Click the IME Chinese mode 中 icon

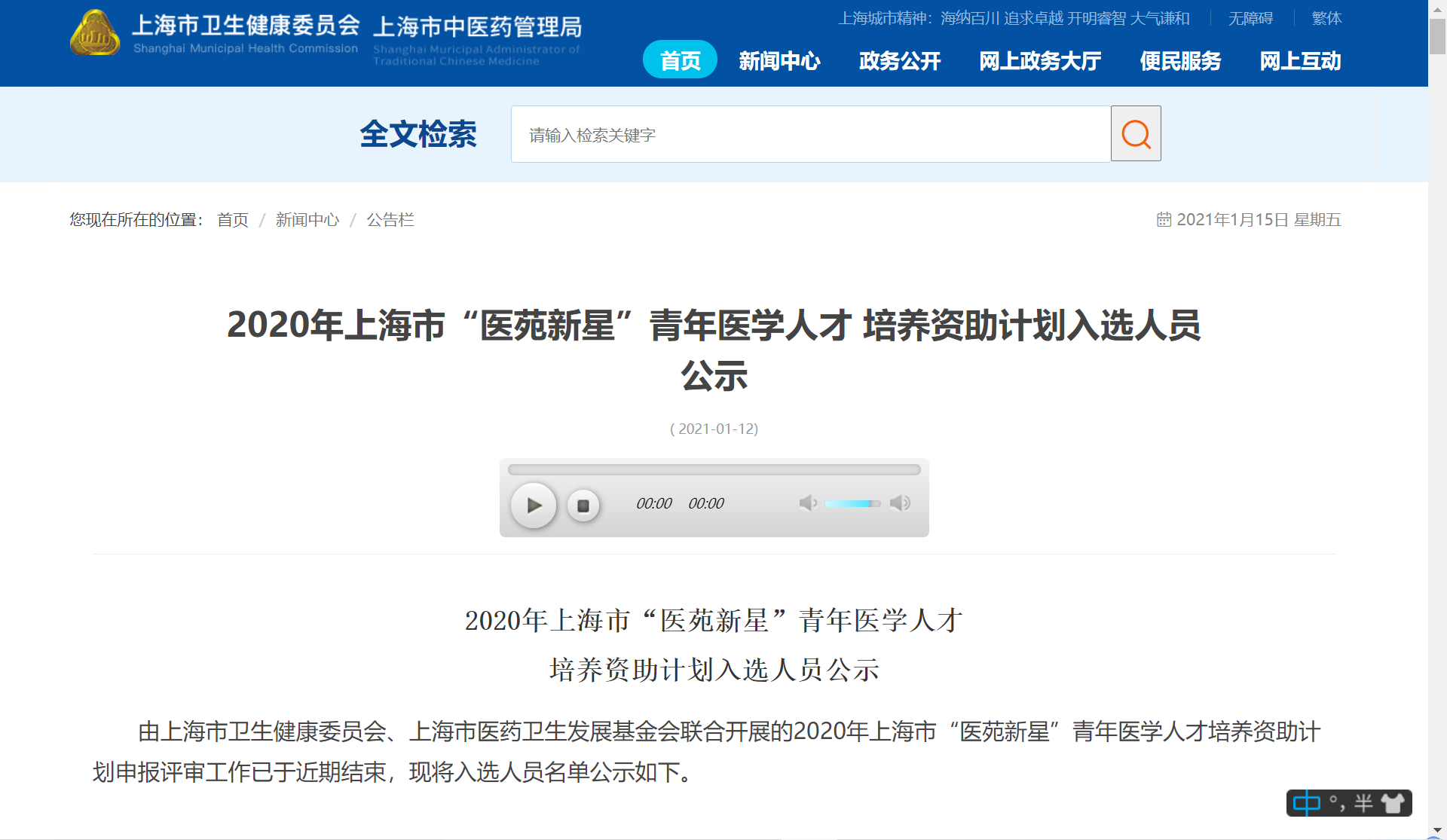tap(1306, 803)
